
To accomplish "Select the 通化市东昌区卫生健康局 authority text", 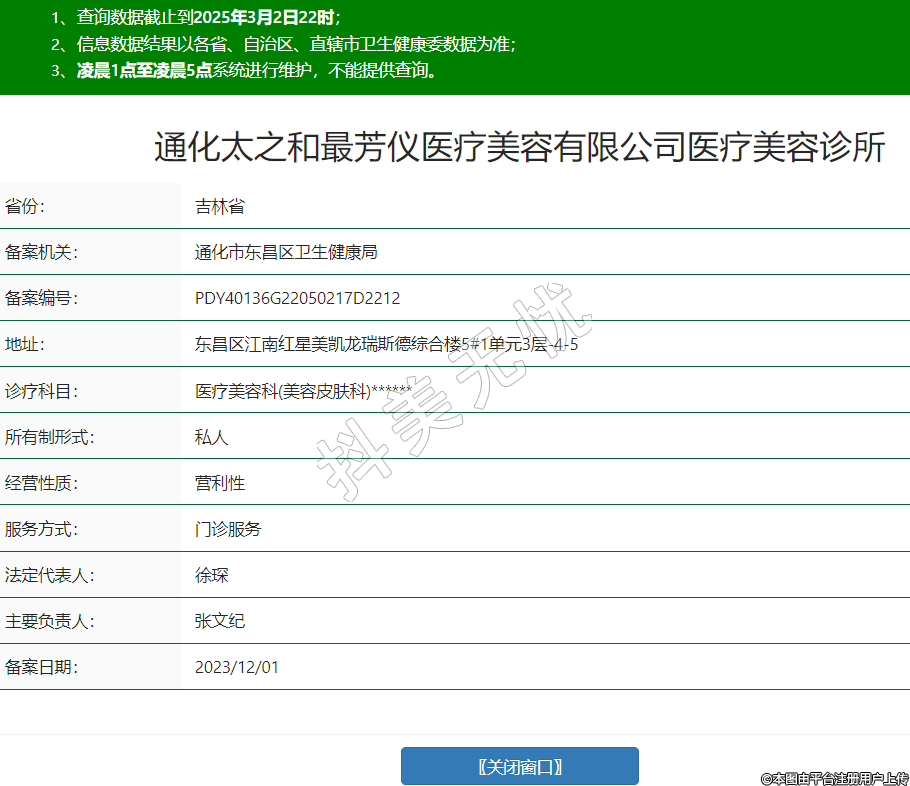I will tap(285, 253).
